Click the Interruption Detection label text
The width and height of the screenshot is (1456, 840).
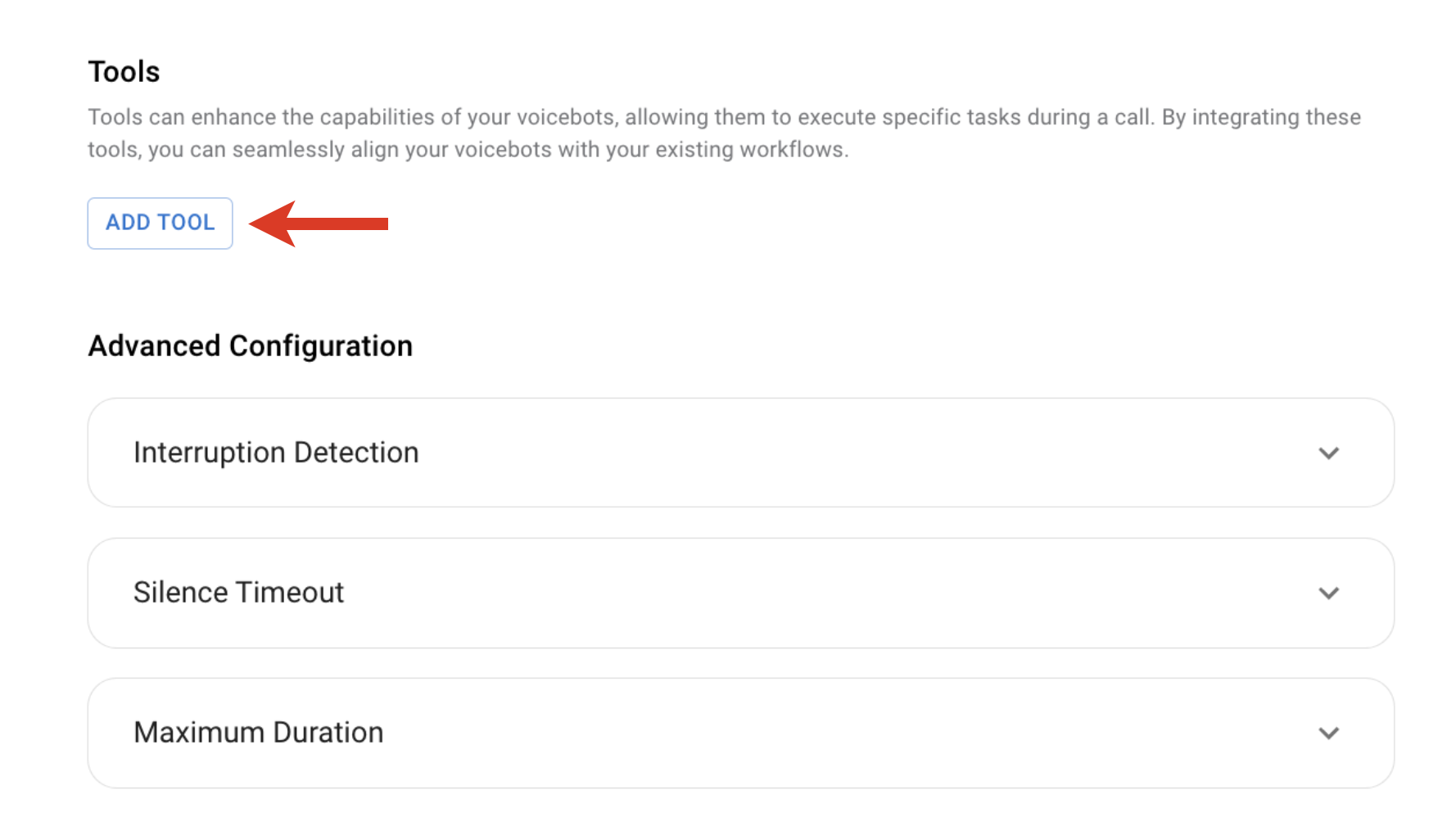pyautogui.click(x=276, y=453)
